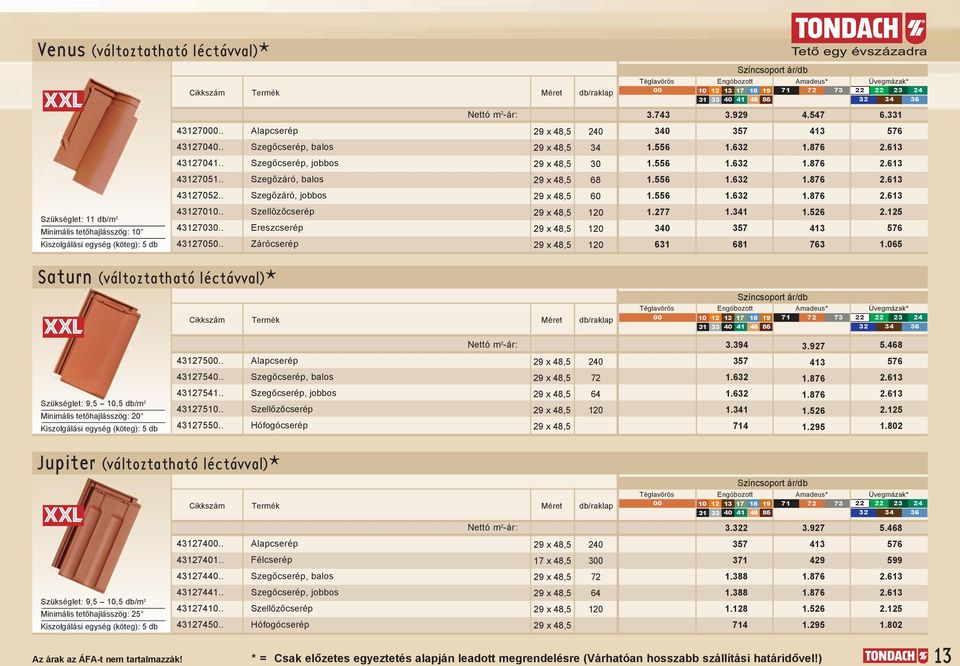Click the page number 13

click(942, 655)
